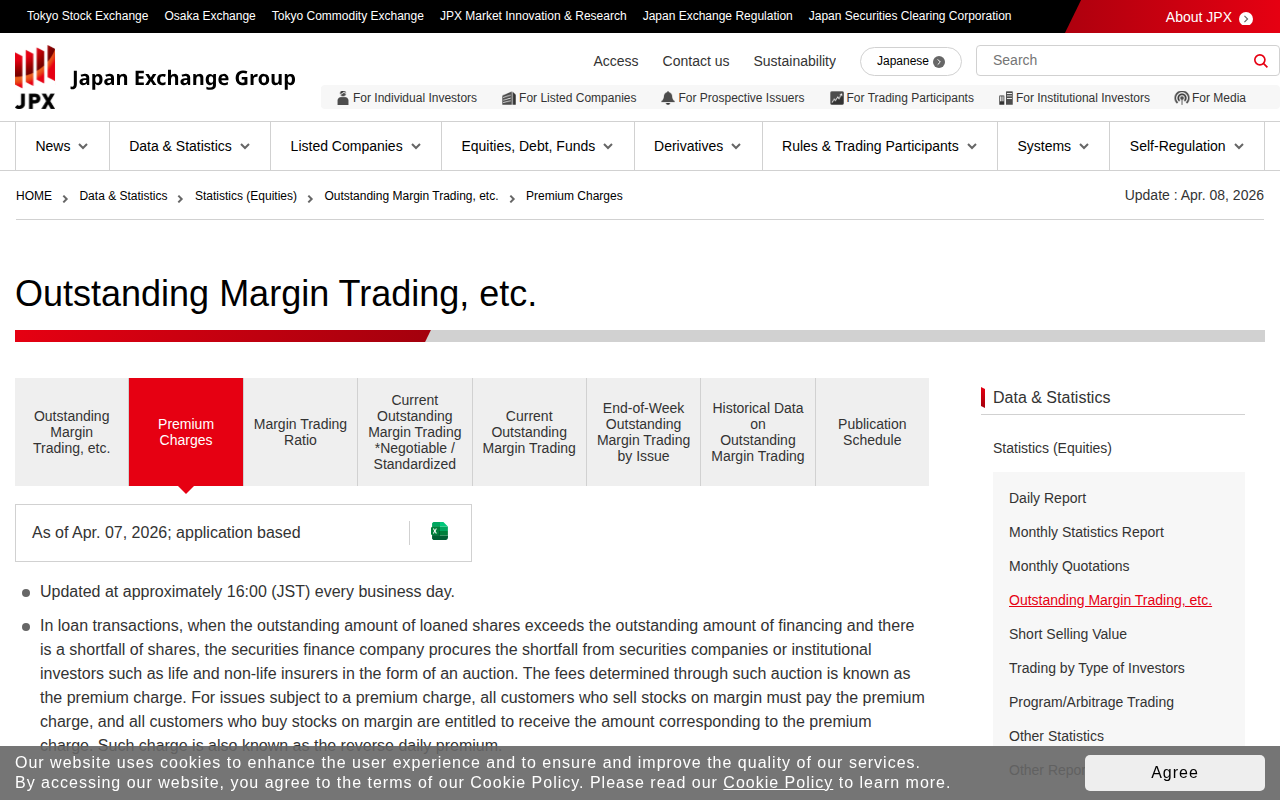Screen dimensions: 1280x800
Task: Expand the Self-Regulation menu
Action: [1187, 146]
